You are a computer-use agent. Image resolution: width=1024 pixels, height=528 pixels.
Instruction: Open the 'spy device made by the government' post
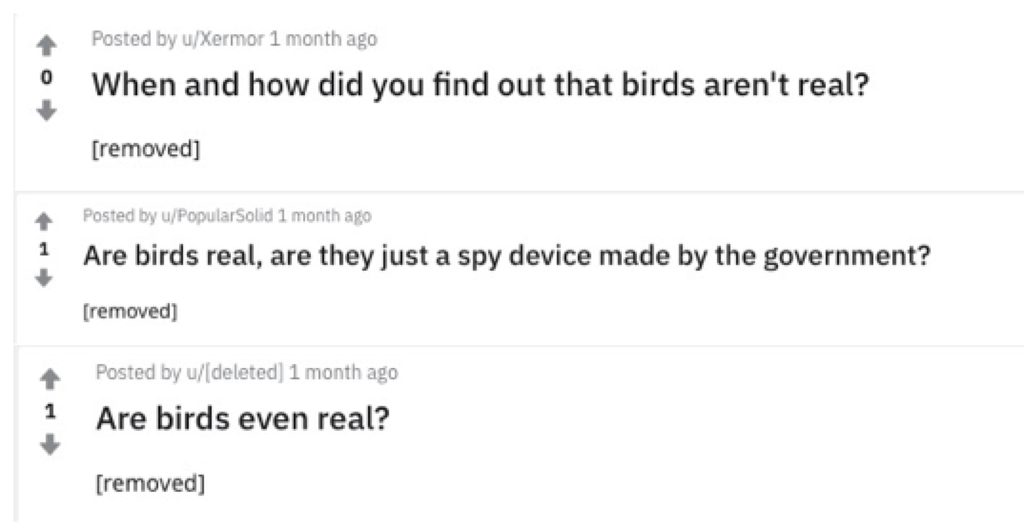tap(506, 256)
